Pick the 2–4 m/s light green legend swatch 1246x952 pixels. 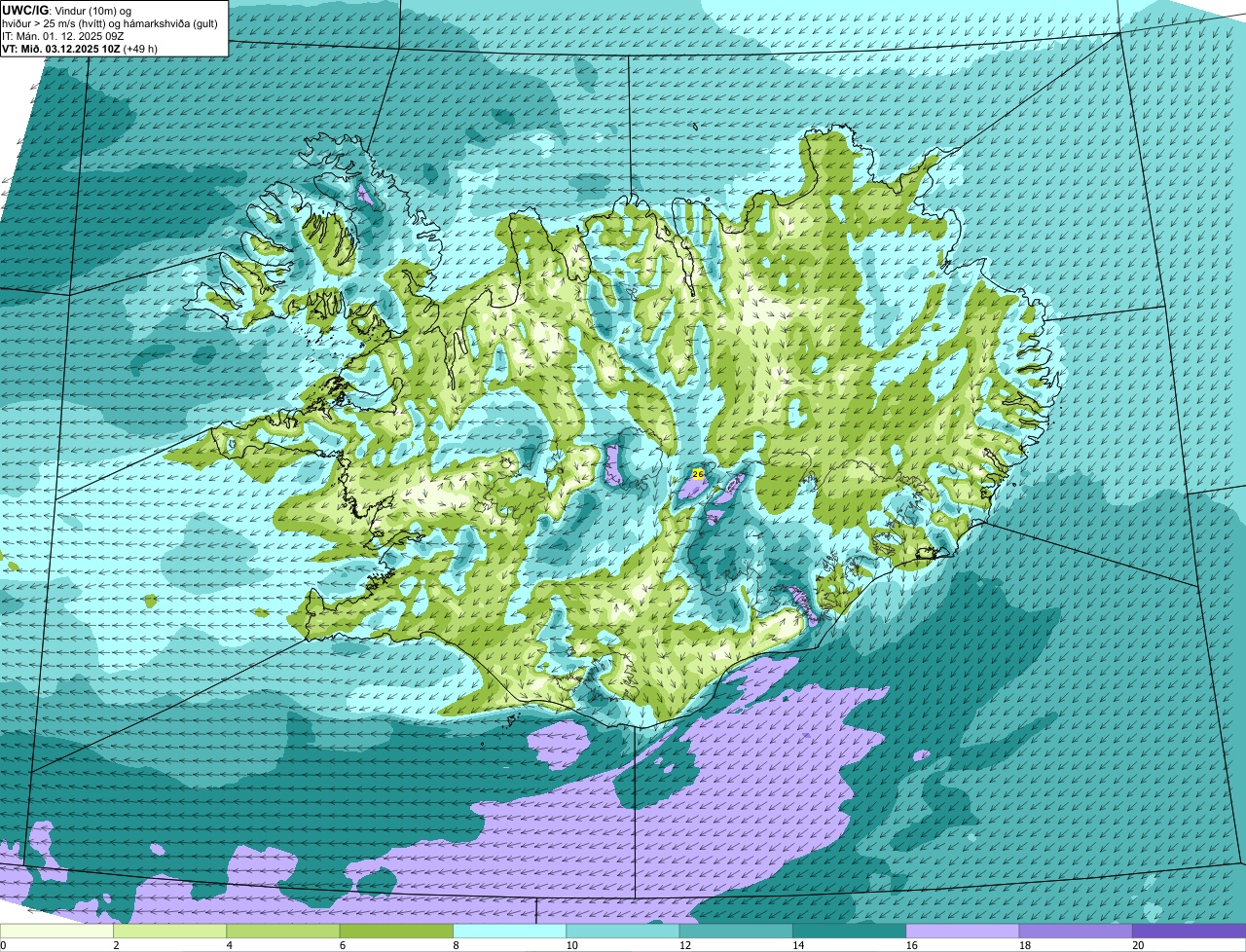click(x=171, y=931)
